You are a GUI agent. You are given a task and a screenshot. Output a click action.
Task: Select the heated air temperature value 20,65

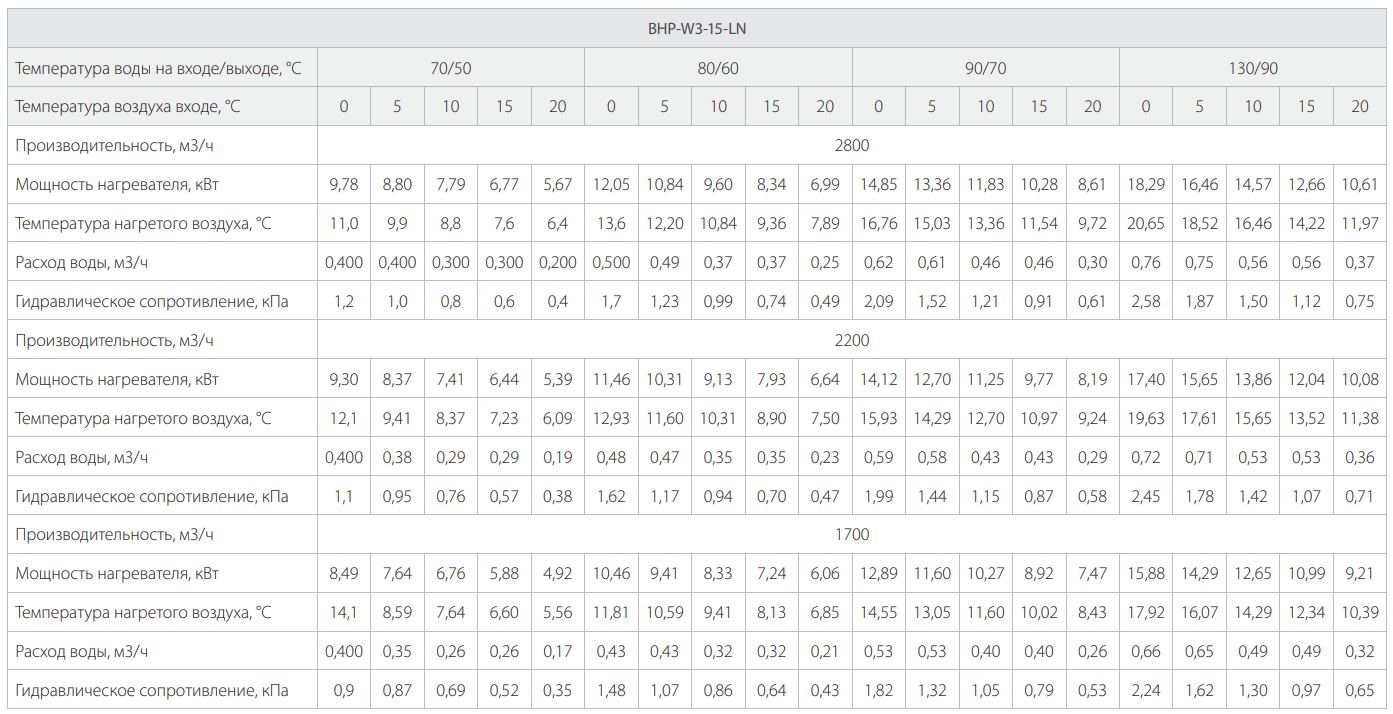point(1146,223)
